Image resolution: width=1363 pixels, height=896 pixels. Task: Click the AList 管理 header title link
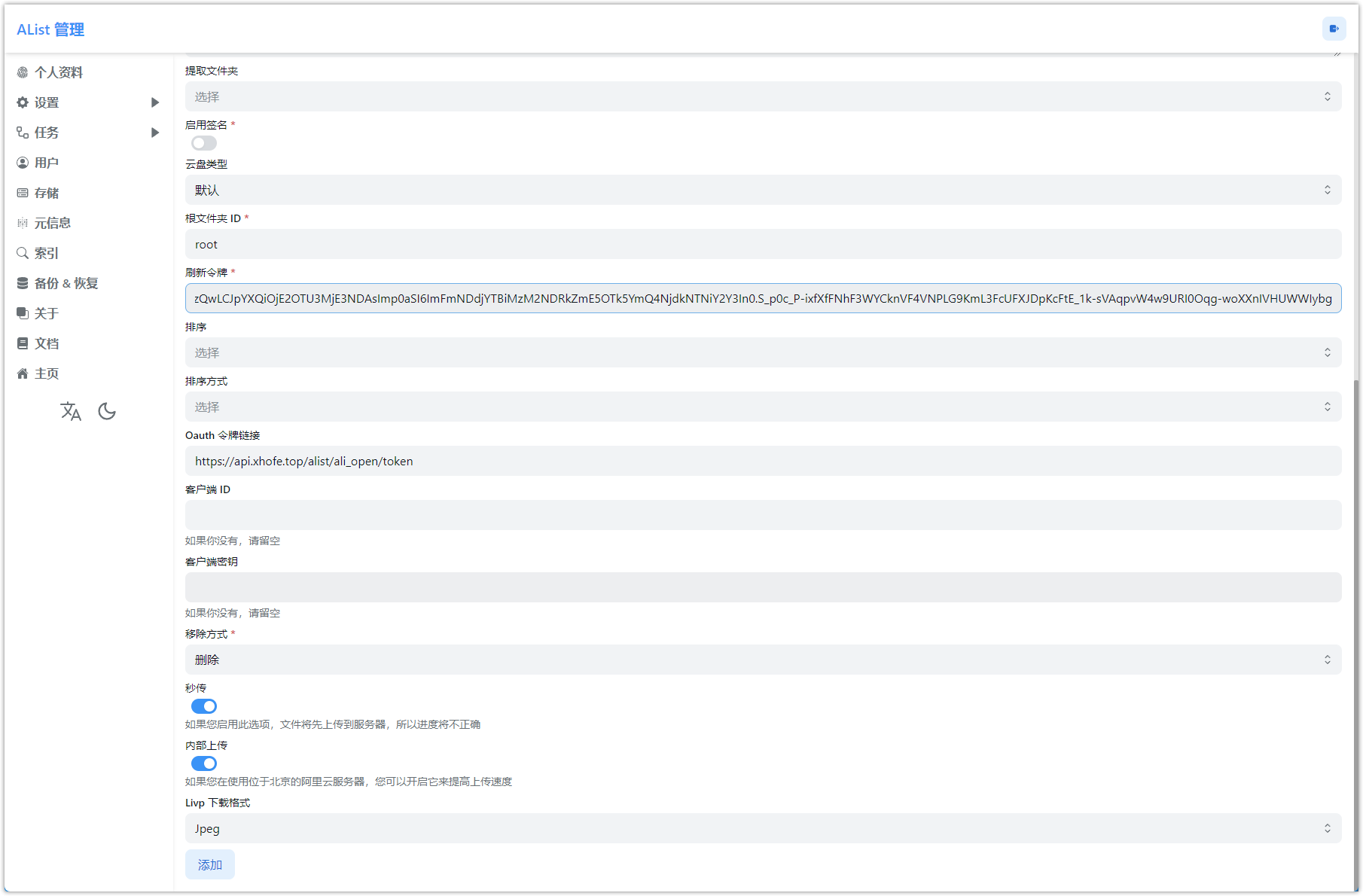tap(50, 29)
